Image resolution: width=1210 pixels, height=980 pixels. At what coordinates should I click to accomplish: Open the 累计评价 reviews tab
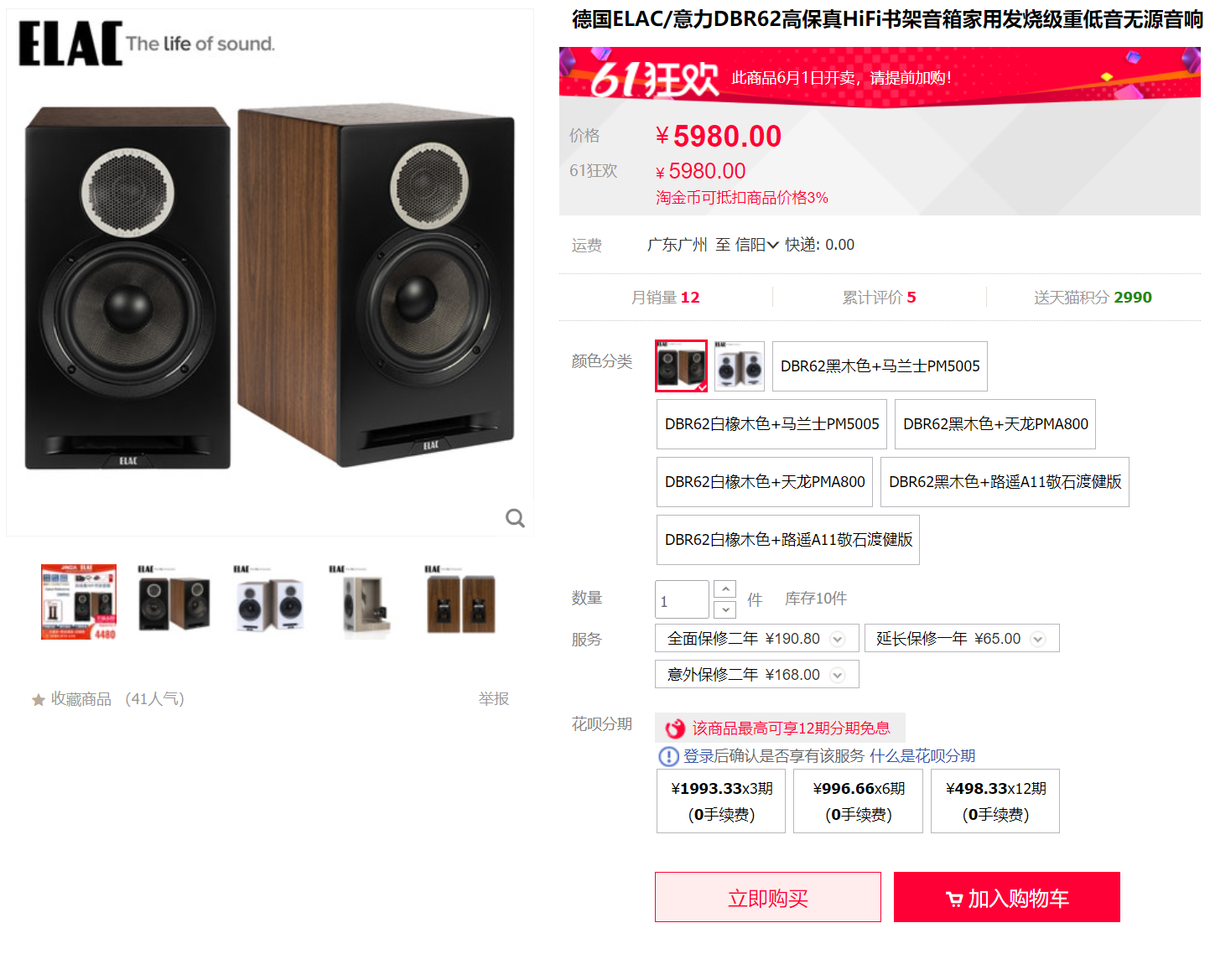[879, 298]
